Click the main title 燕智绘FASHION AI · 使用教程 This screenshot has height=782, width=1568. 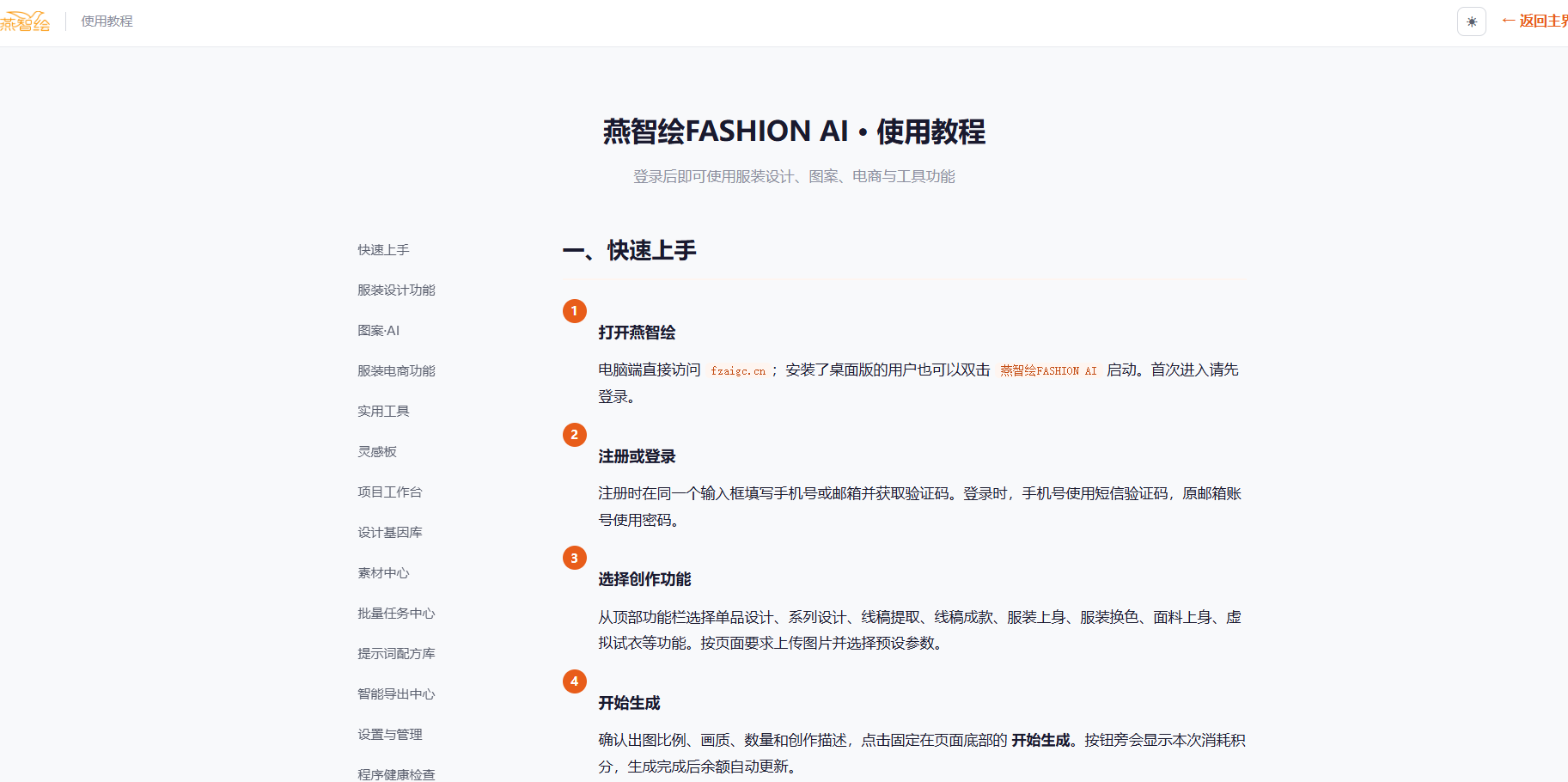point(794,131)
